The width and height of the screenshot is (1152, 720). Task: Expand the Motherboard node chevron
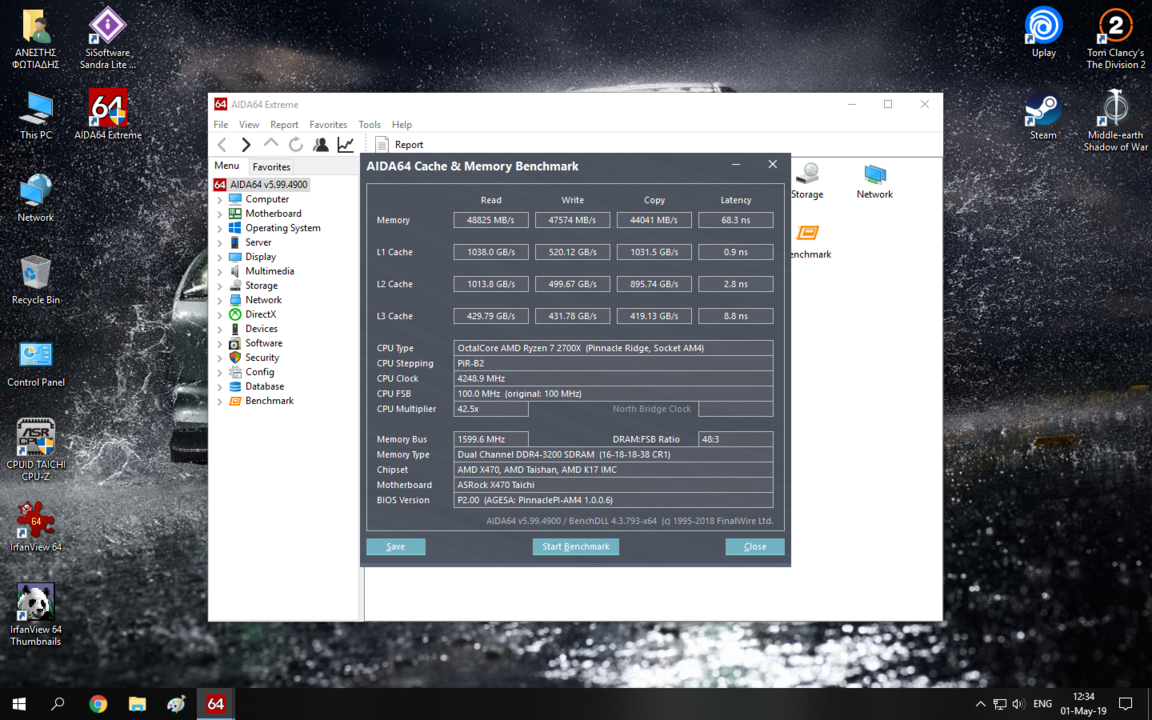220,214
